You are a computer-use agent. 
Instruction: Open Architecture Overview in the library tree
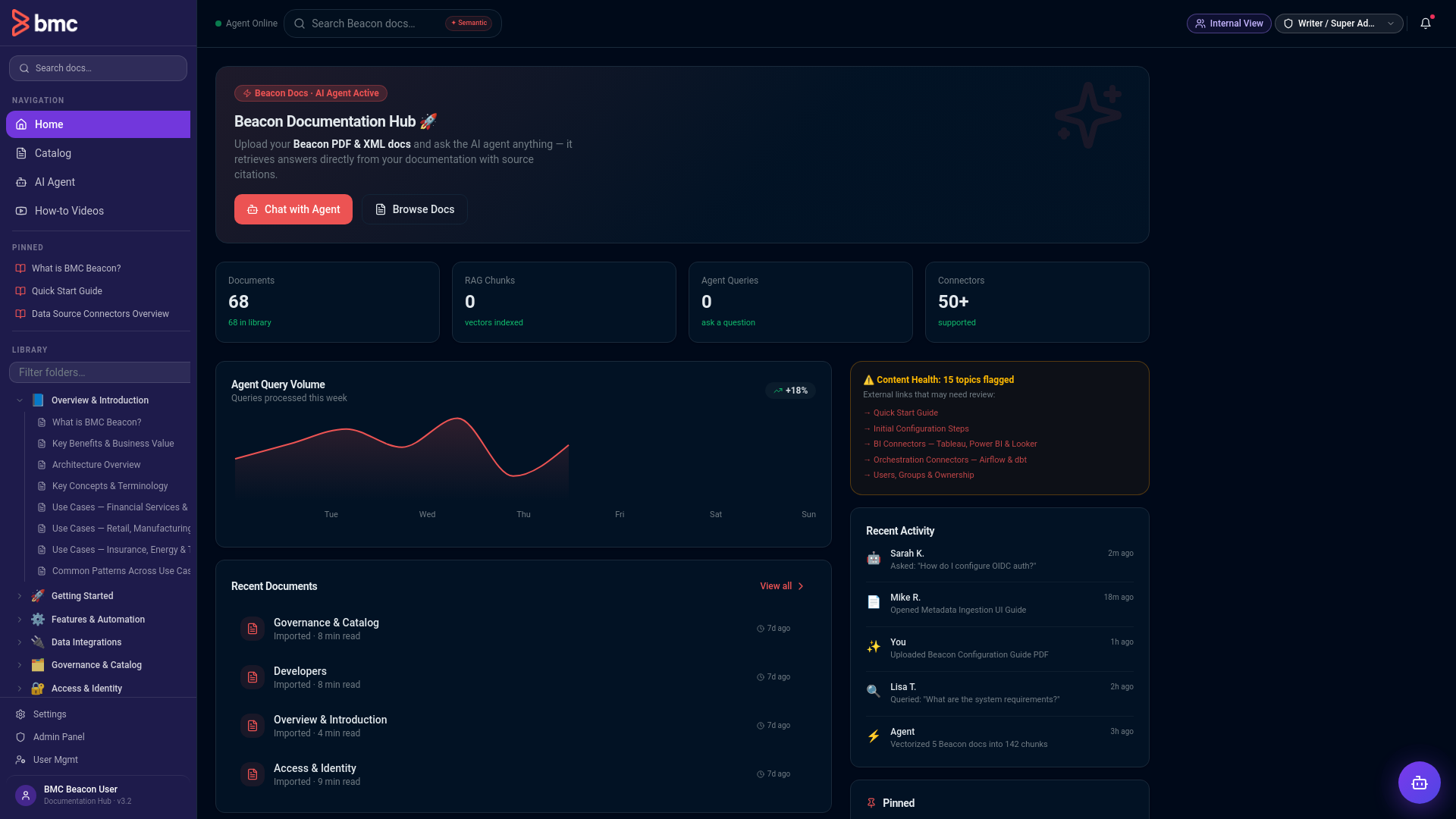pos(96,465)
